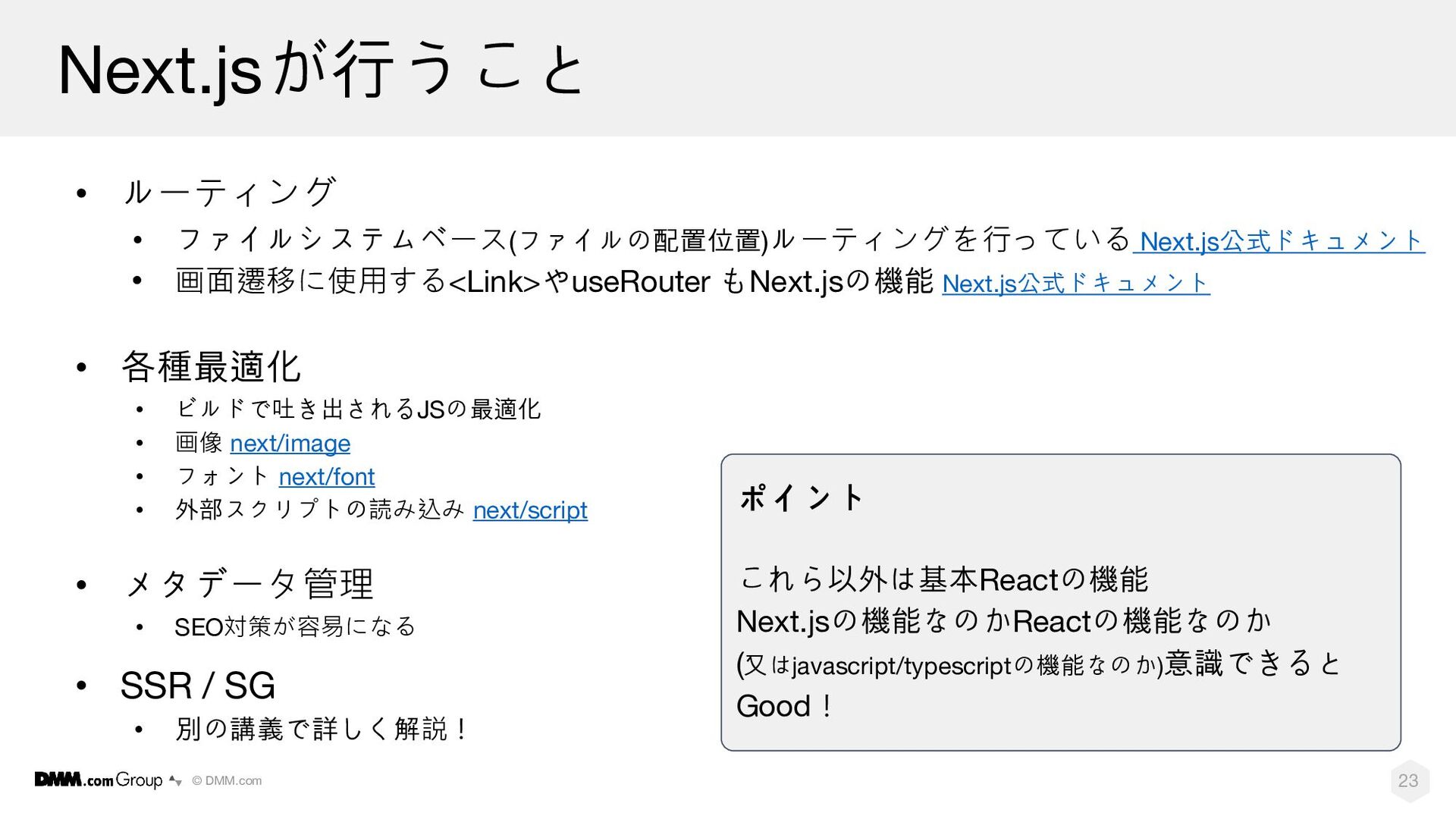The height and width of the screenshot is (819, 1456).
Task: Click the page number 23 hexagon badge
Action: (1408, 780)
